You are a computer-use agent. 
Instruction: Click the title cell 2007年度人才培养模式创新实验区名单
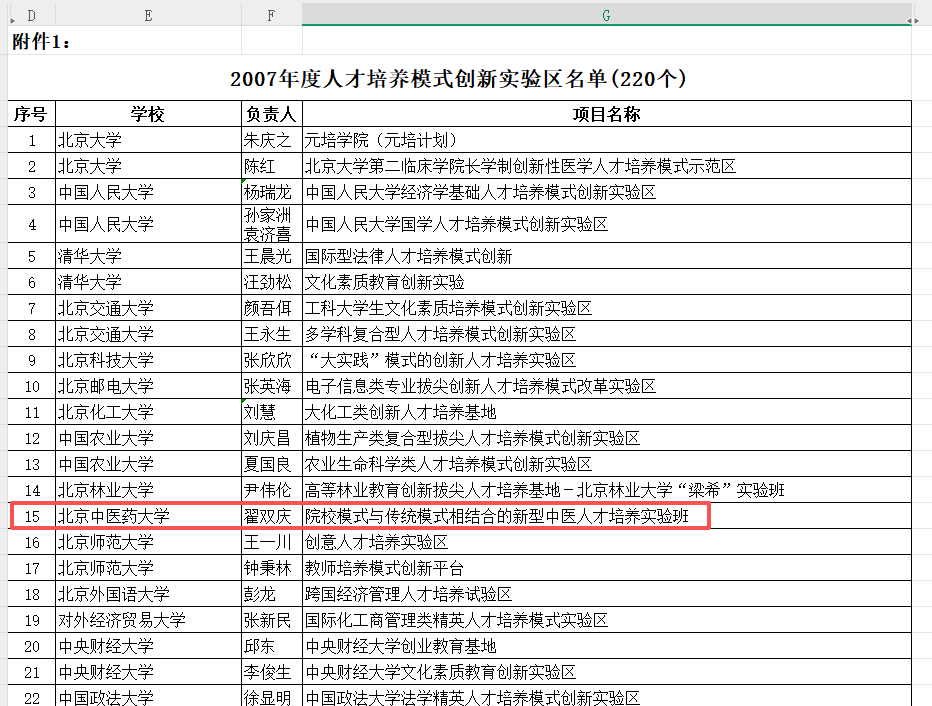point(459,78)
